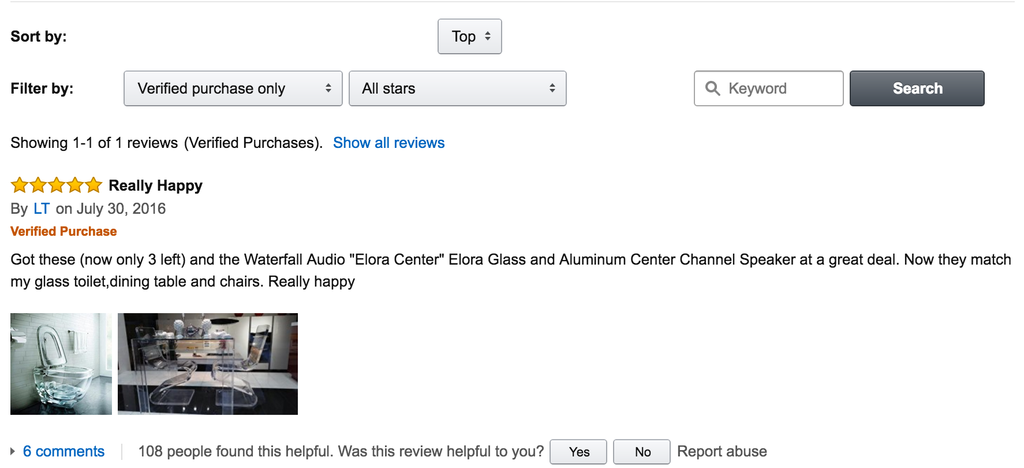Image resolution: width=1024 pixels, height=468 pixels.
Task: Expand the comments disclosure triangle
Action: [13, 452]
